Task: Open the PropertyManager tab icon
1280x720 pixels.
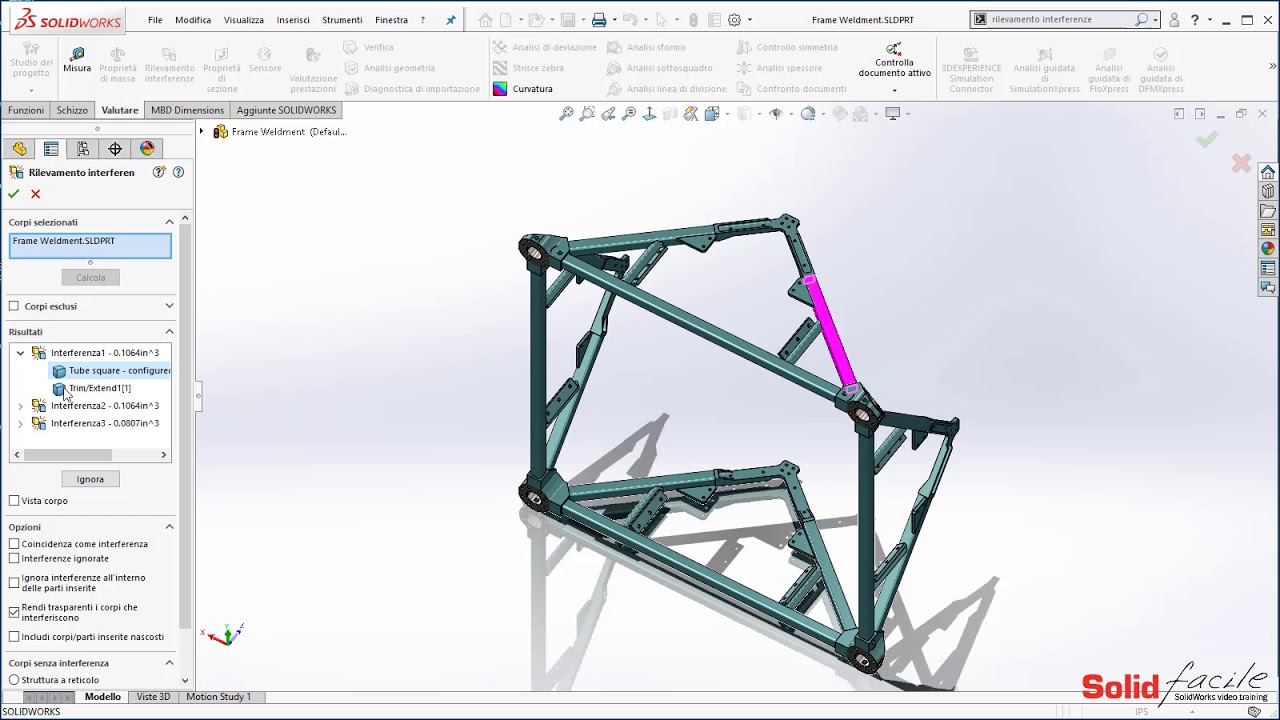Action: 51,149
